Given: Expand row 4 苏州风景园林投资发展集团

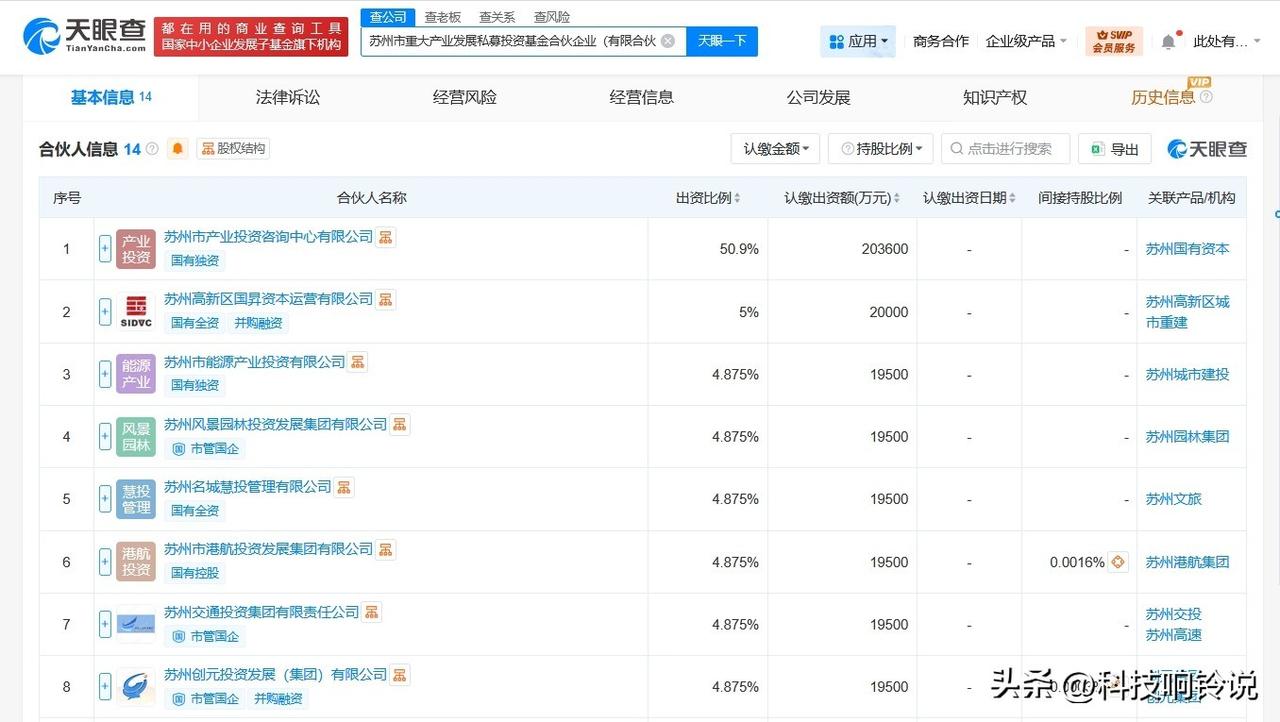Looking at the screenshot, I should (x=105, y=437).
